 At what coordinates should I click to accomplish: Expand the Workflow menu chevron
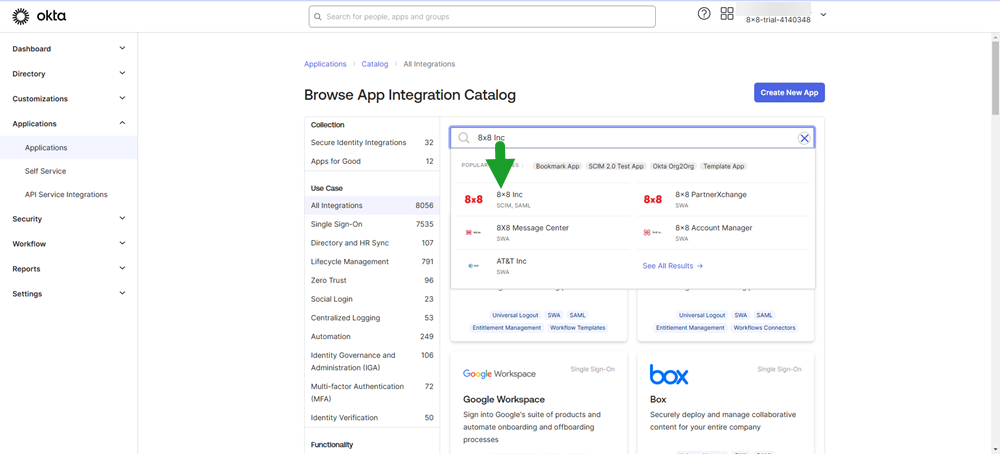(x=122, y=243)
